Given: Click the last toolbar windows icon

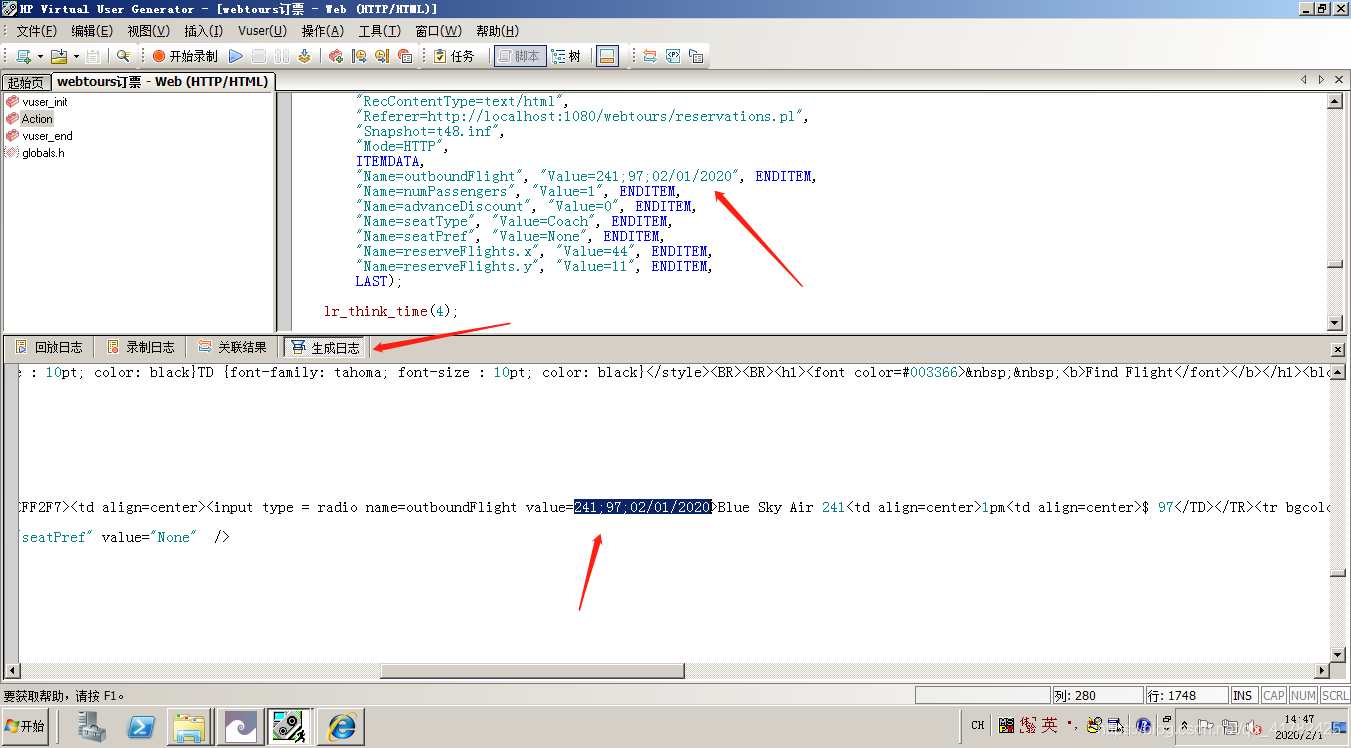Looking at the screenshot, I should [x=696, y=56].
